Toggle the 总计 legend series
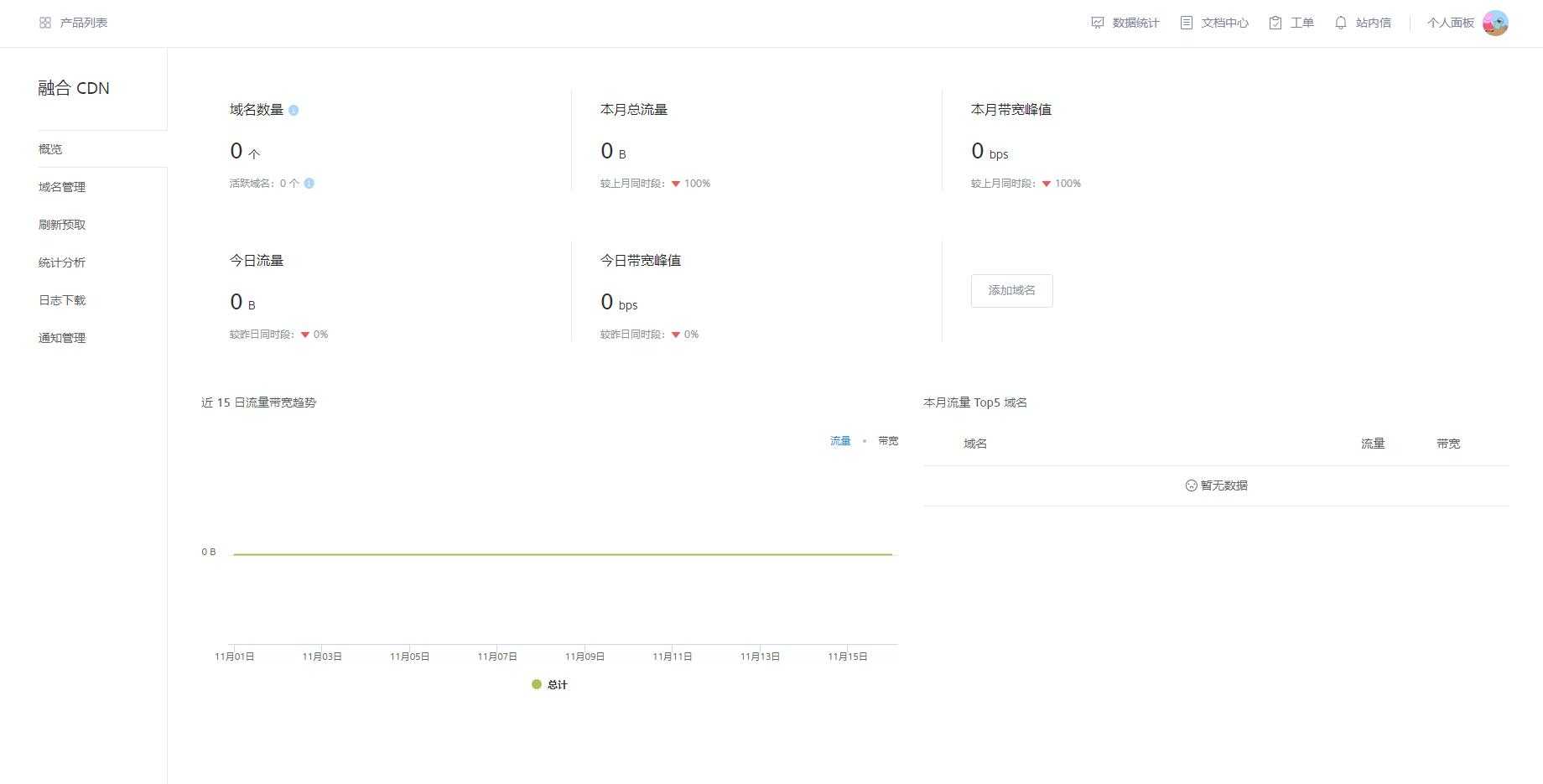Image resolution: width=1543 pixels, height=784 pixels. click(x=550, y=684)
